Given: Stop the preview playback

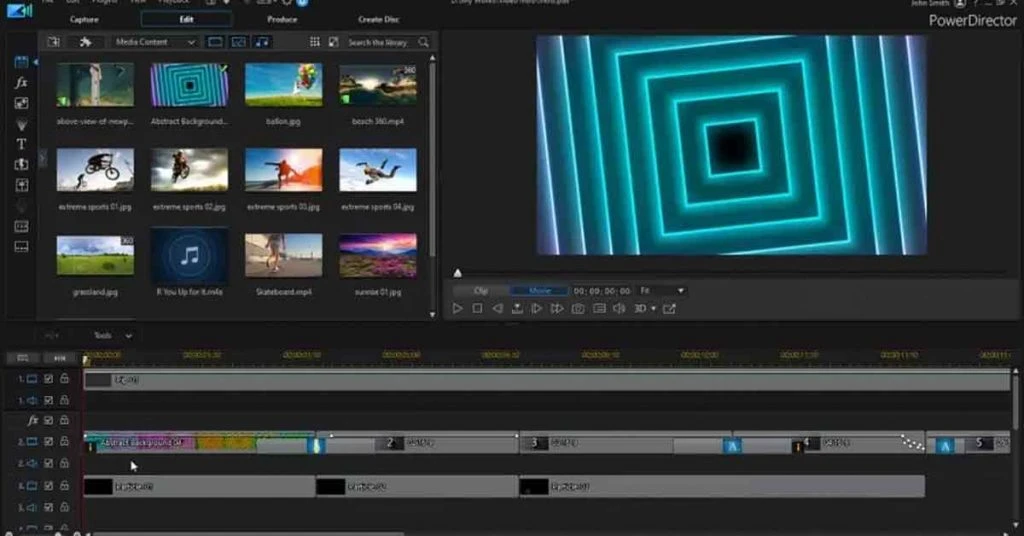Looking at the screenshot, I should pos(477,309).
